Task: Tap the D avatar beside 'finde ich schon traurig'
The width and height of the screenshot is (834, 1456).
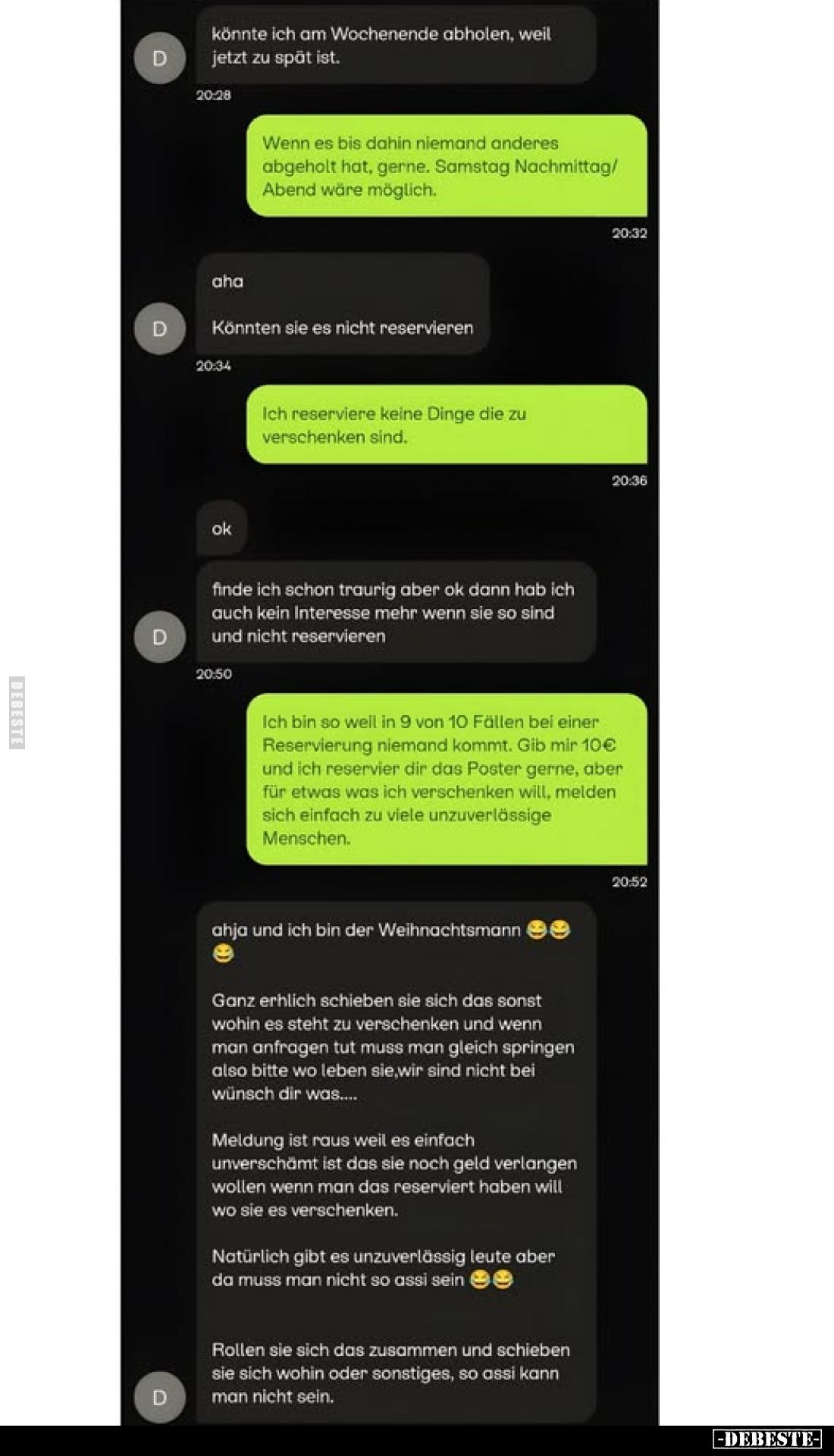Action: pyautogui.click(x=159, y=637)
